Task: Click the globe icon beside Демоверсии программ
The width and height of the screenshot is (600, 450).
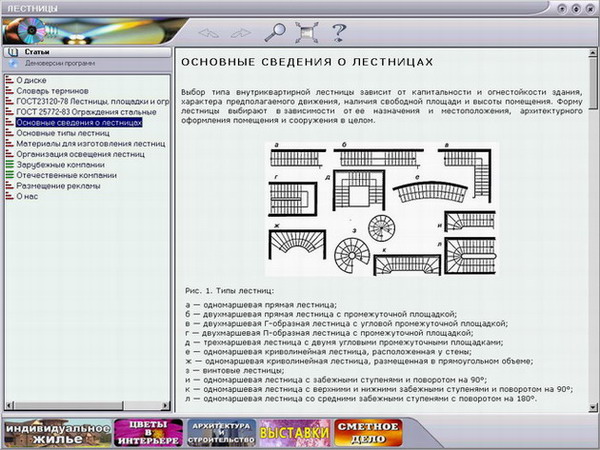Action: click(x=14, y=63)
